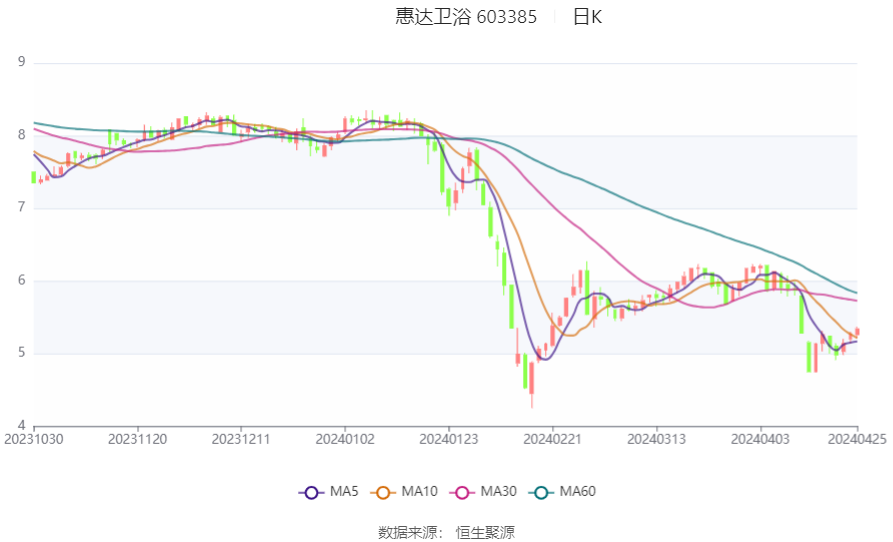
Task: Click the y-axis value 9 label
Action: pos(21,62)
